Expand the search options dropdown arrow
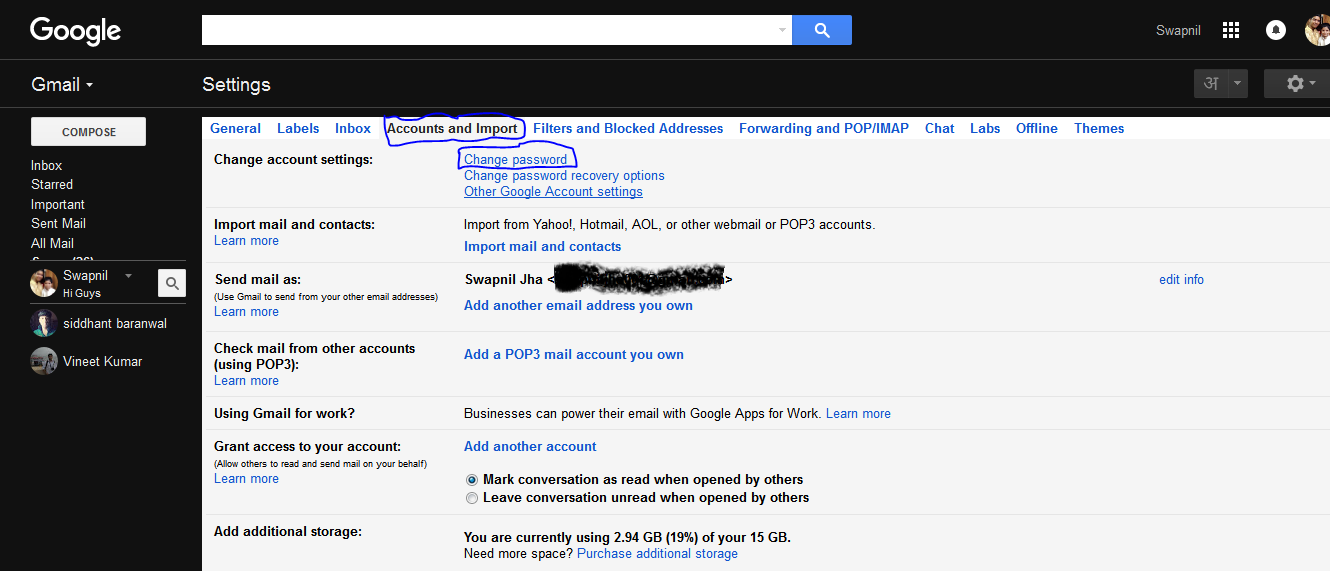 coord(782,30)
